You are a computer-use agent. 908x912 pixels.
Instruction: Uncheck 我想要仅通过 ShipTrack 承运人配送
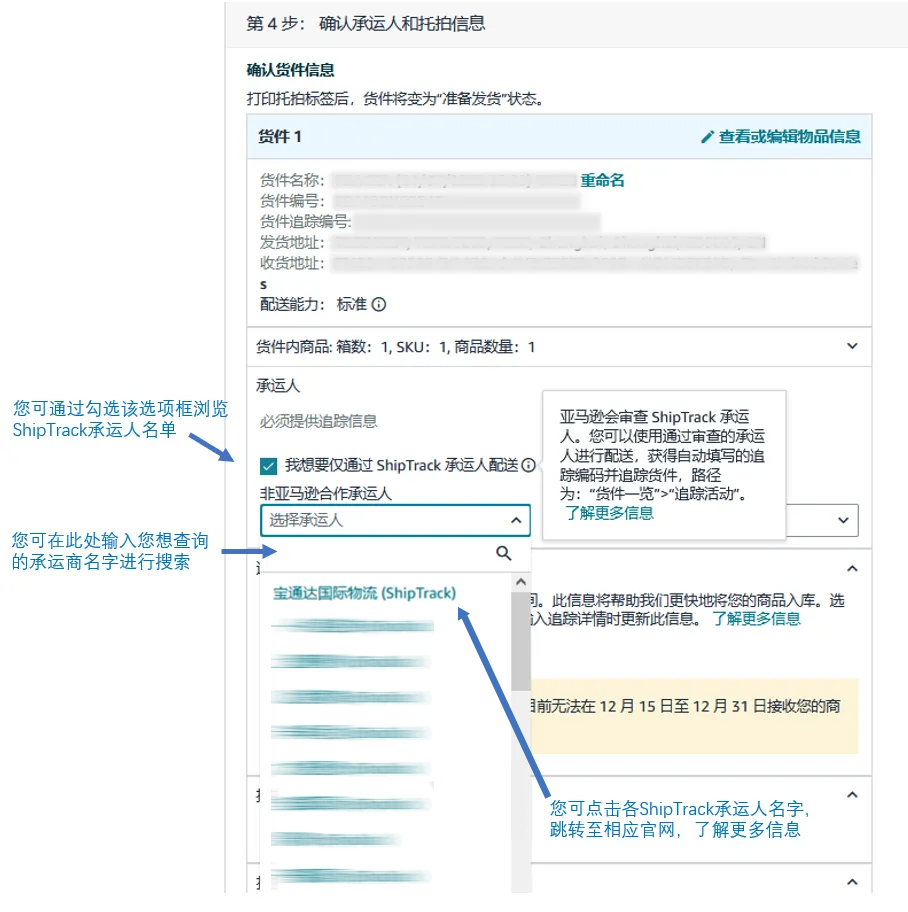pyautogui.click(x=266, y=467)
